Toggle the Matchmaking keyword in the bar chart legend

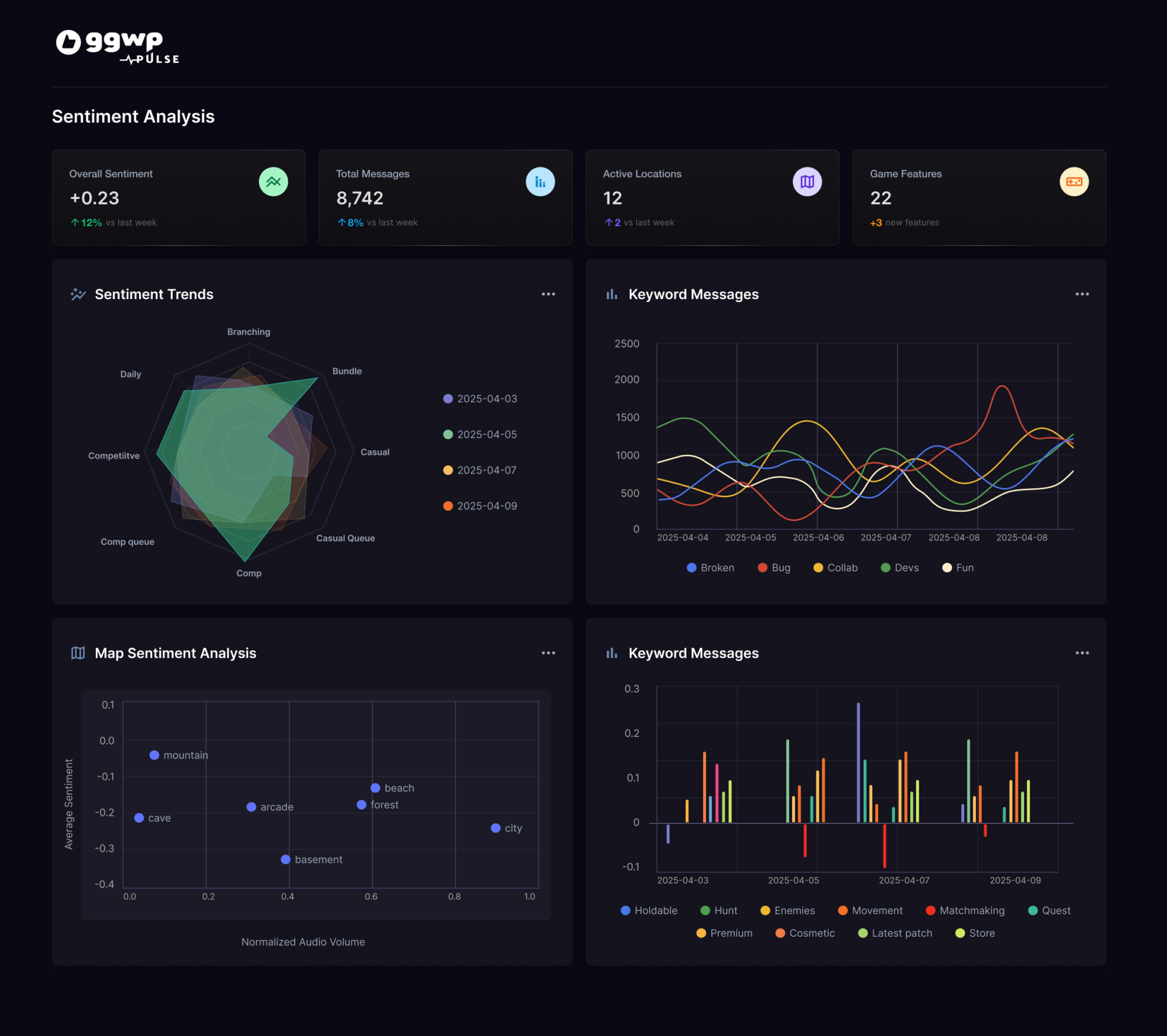click(965, 911)
